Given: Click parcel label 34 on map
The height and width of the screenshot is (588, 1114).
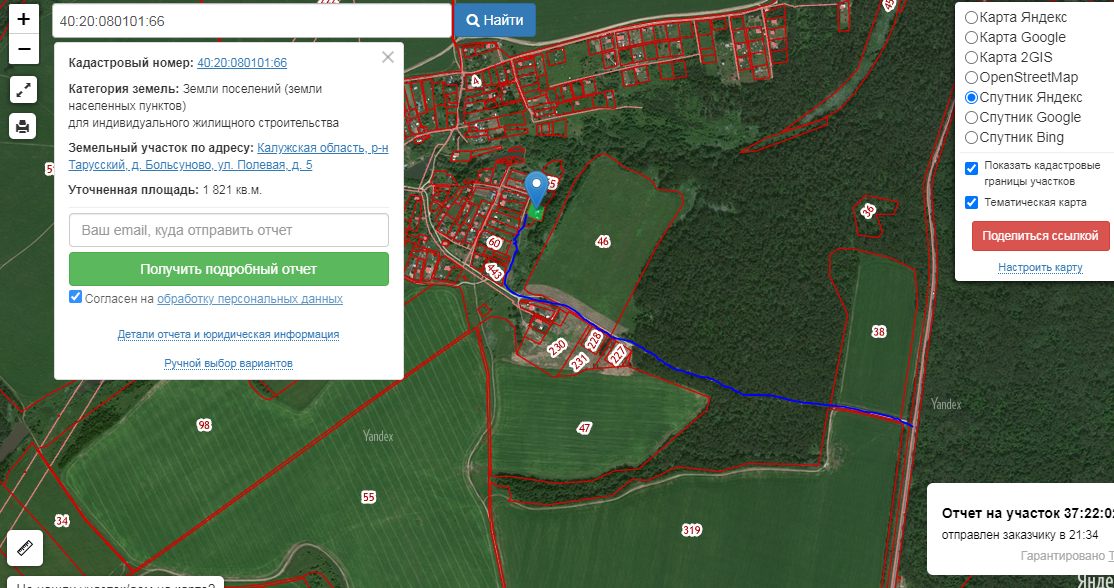Looking at the screenshot, I should (x=62, y=521).
